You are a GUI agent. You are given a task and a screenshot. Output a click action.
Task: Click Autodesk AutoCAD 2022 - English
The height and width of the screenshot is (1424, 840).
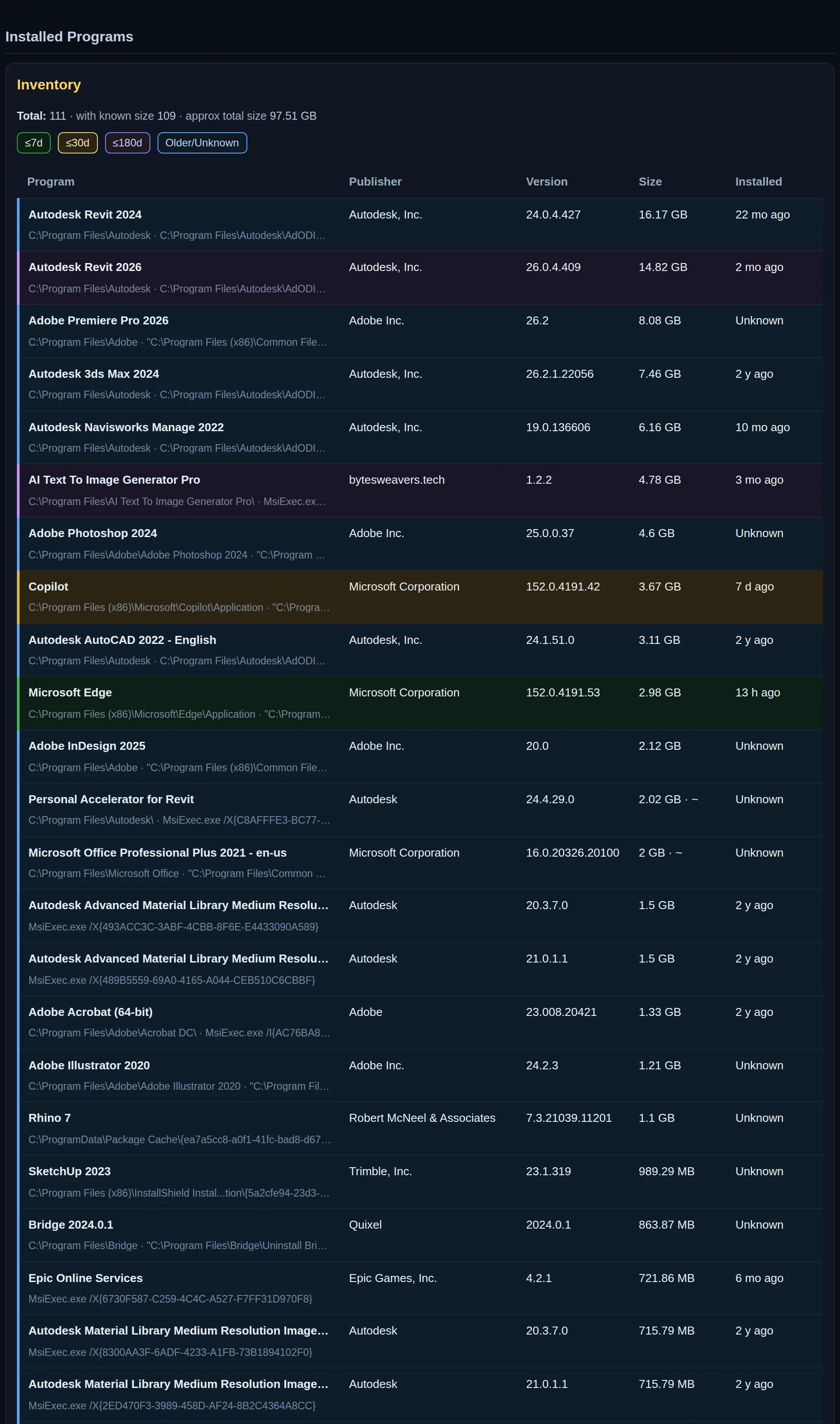point(122,640)
